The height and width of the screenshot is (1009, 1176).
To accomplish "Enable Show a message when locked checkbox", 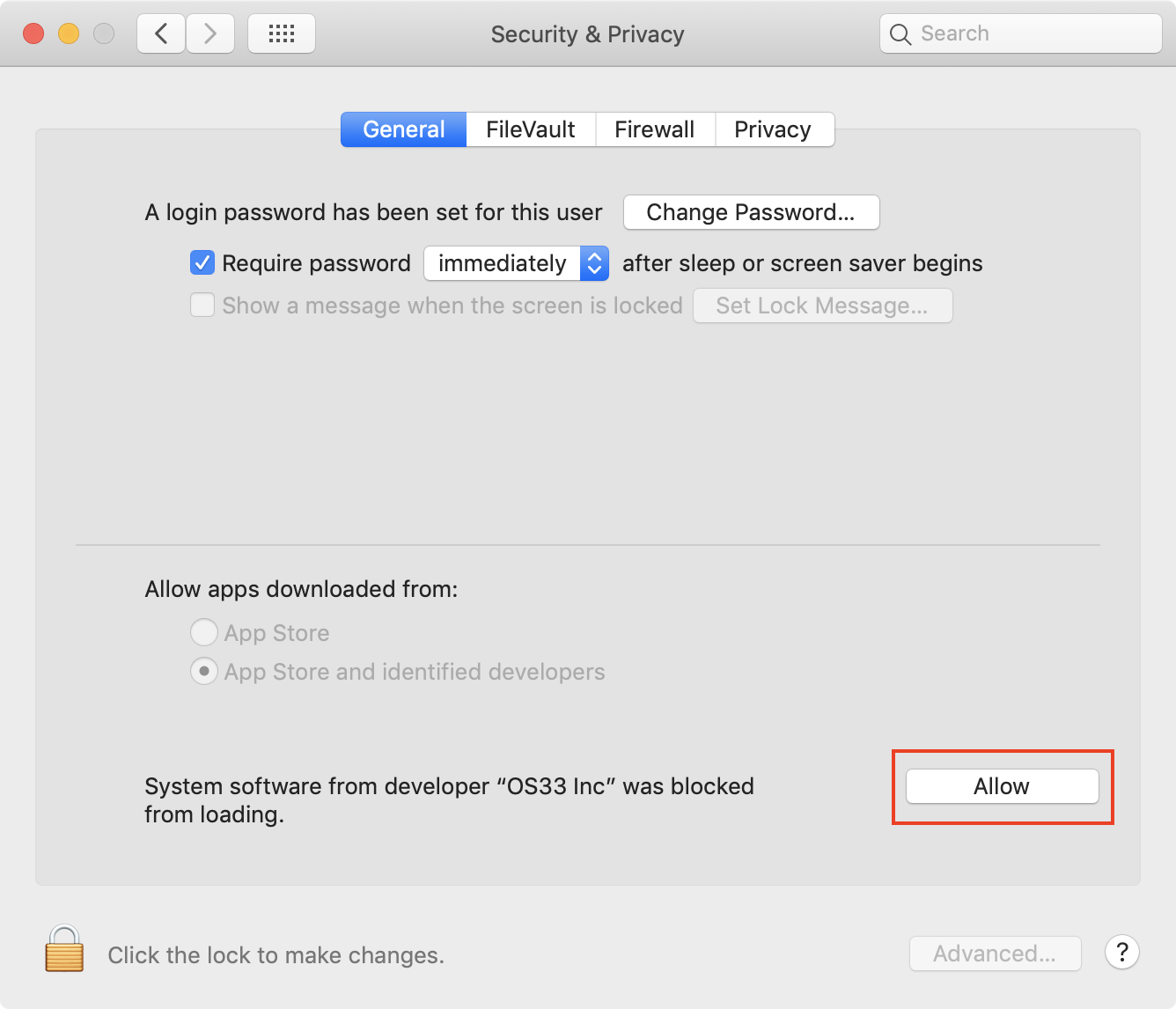I will pos(202,306).
